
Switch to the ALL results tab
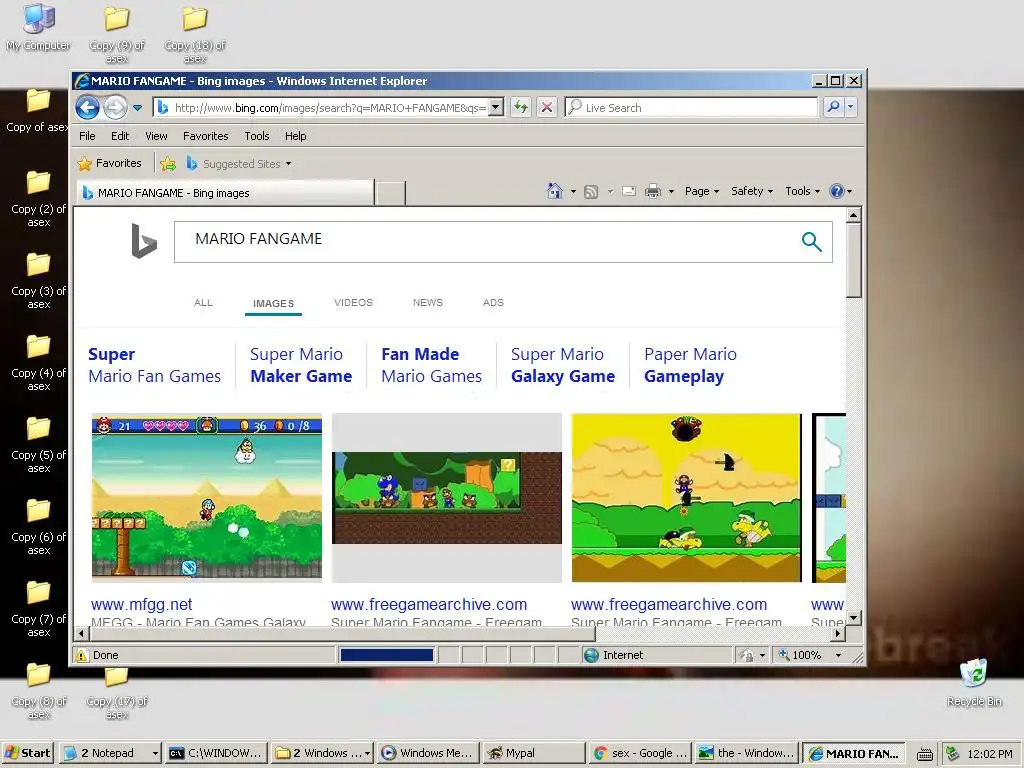click(x=203, y=302)
